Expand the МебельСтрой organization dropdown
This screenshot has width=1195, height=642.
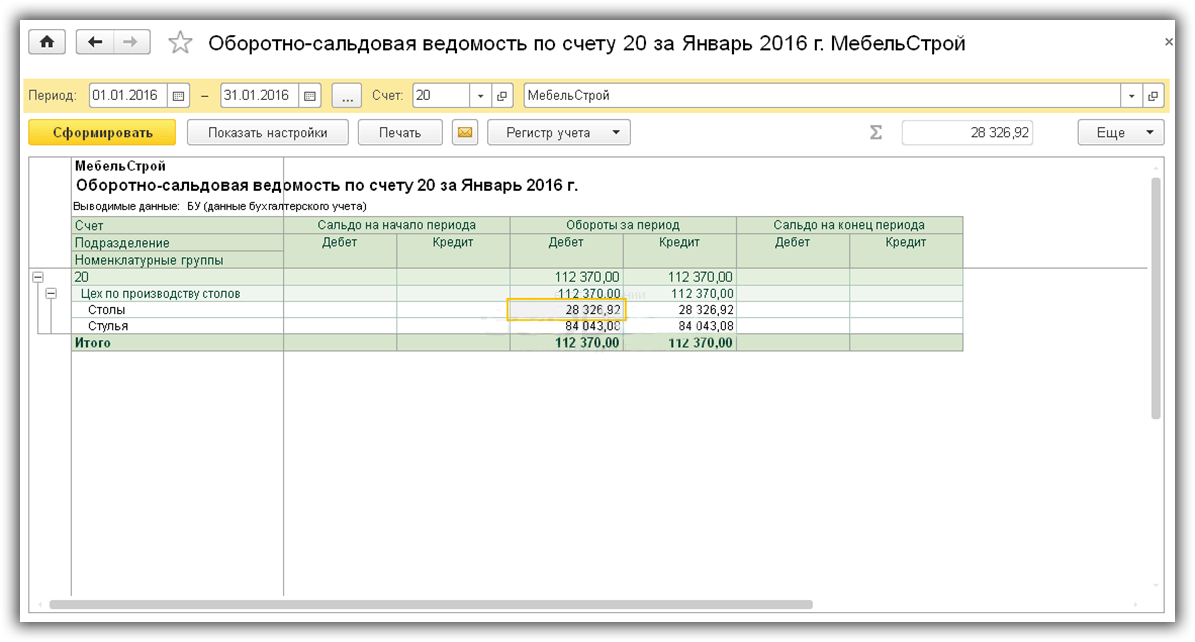1132,96
